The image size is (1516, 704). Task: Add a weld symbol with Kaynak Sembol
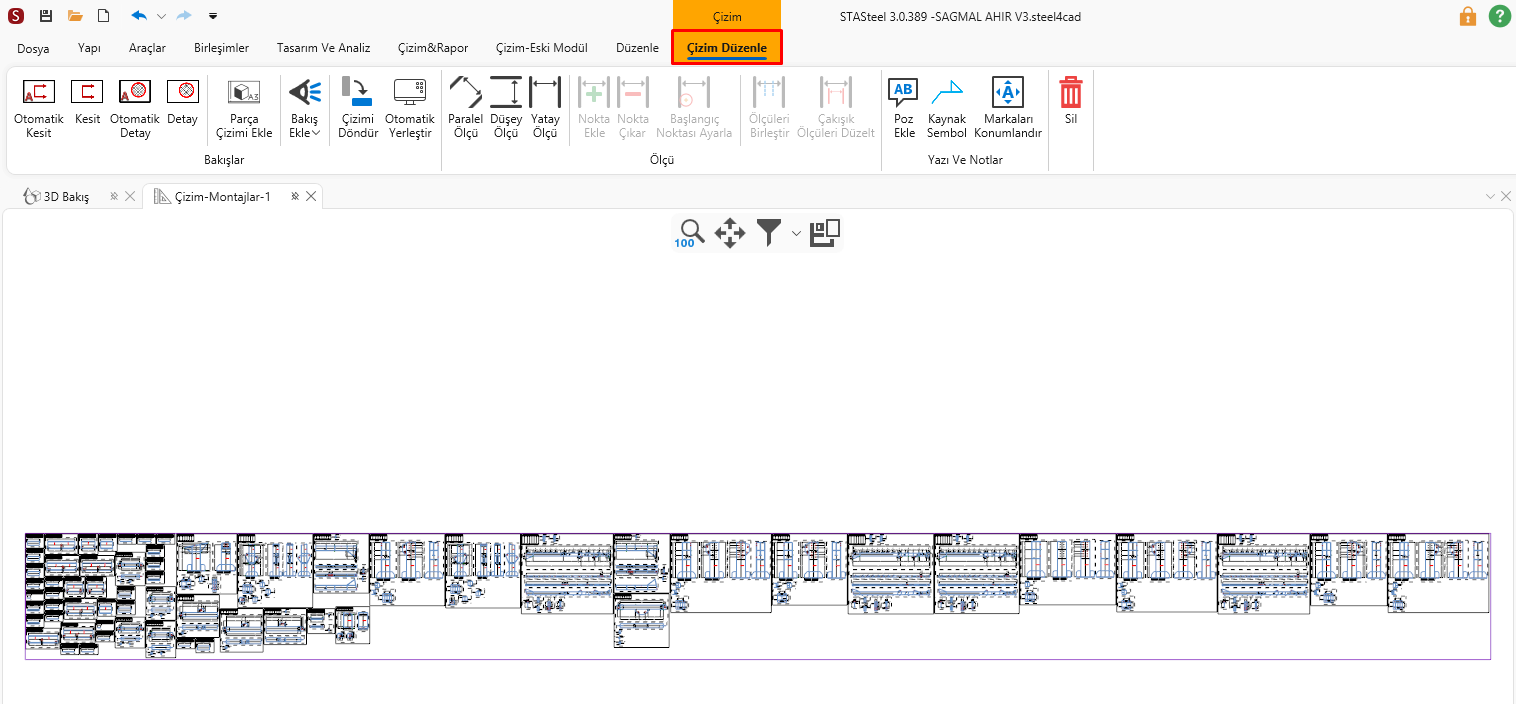(946, 108)
